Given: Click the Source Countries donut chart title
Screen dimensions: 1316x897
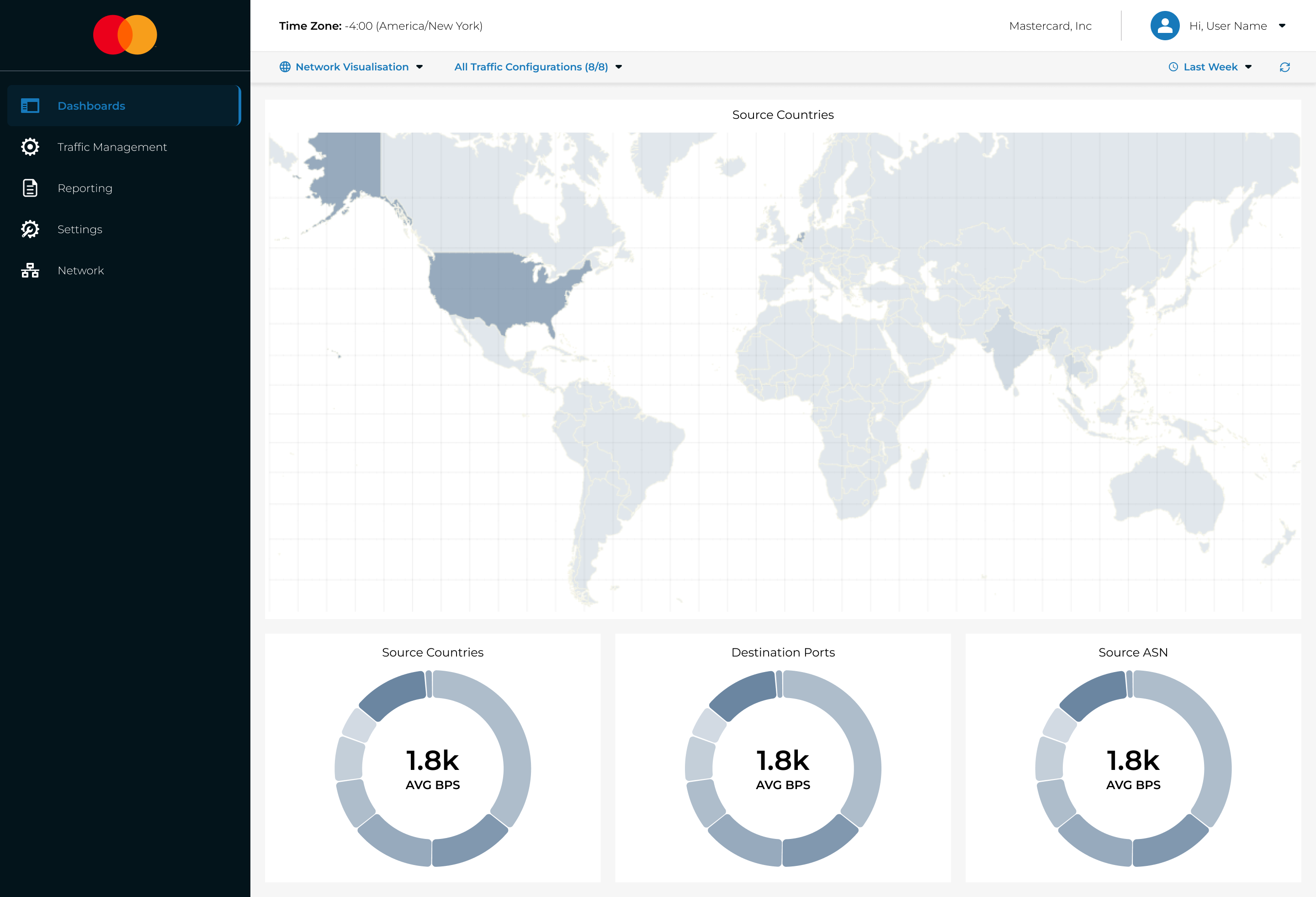Looking at the screenshot, I should 433,652.
